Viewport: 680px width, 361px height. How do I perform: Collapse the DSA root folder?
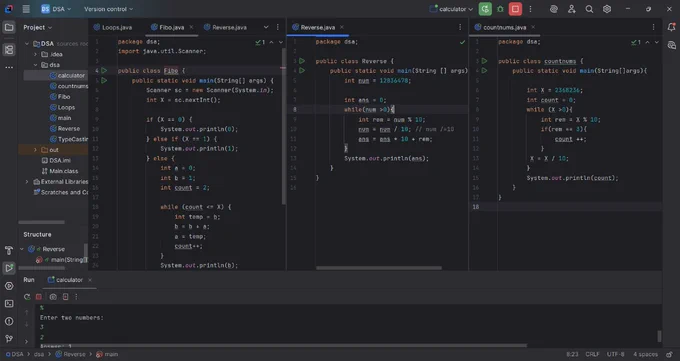[27, 44]
